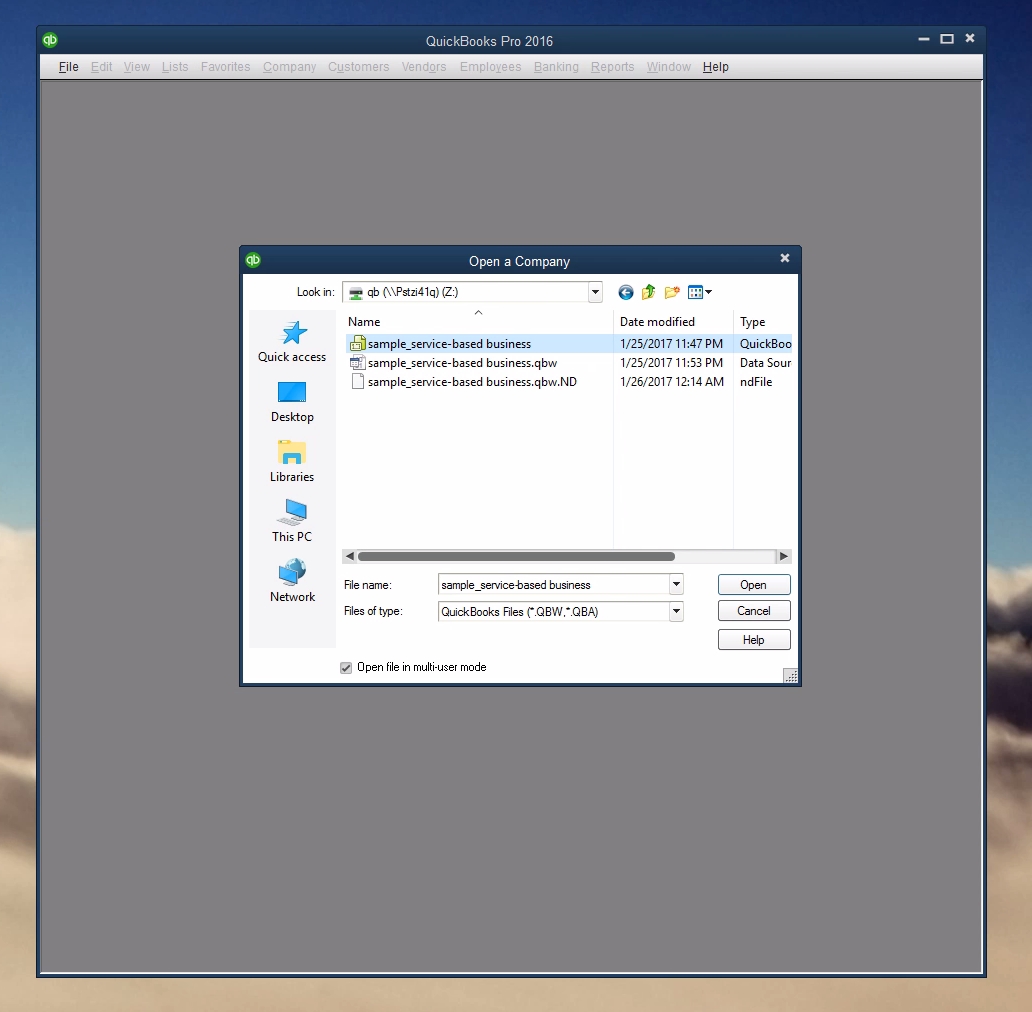
Task: Click the Cancel button
Action: 754,611
